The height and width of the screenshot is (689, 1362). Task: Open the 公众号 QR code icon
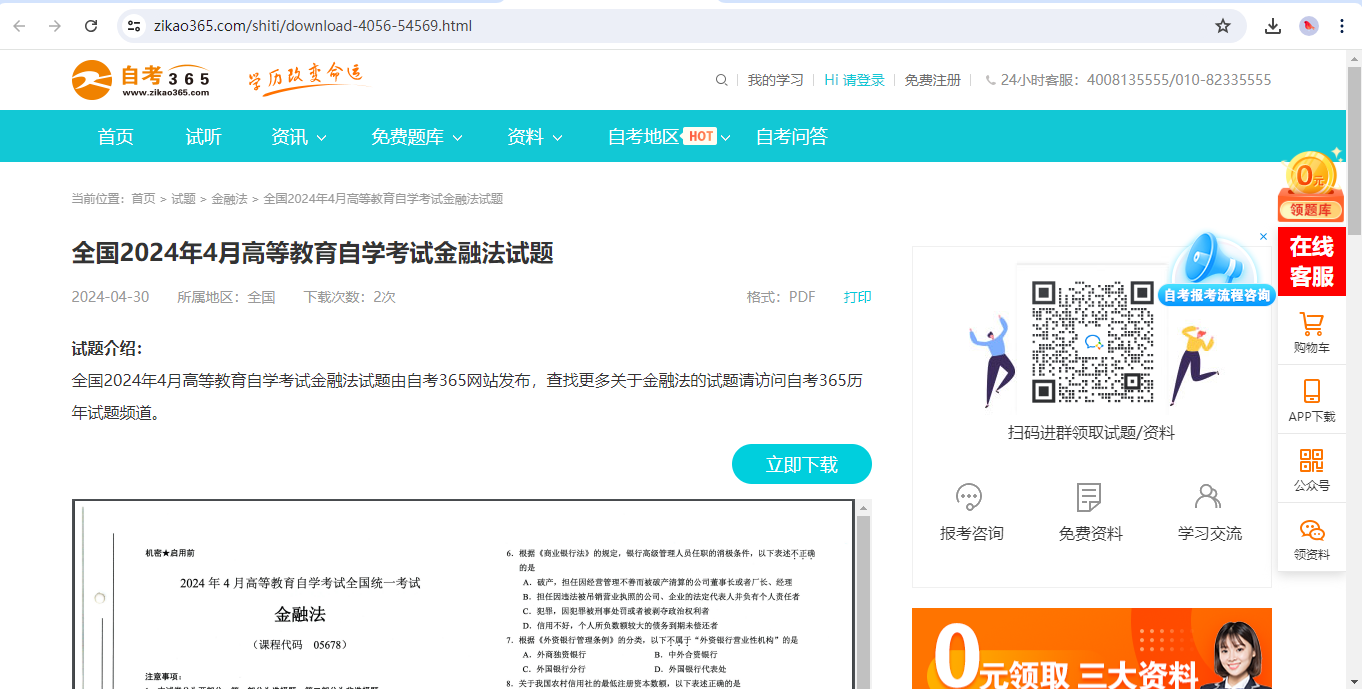(1311, 461)
